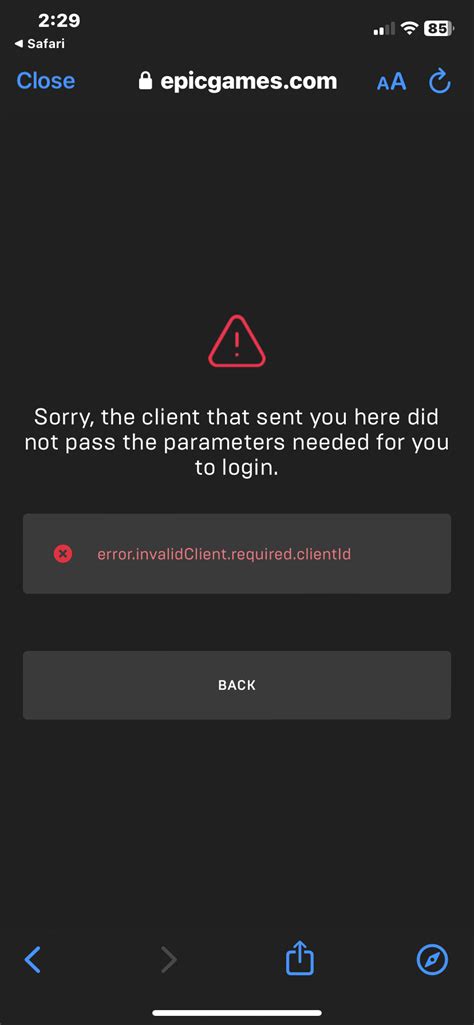Select the epicgames.com address text

click(248, 81)
